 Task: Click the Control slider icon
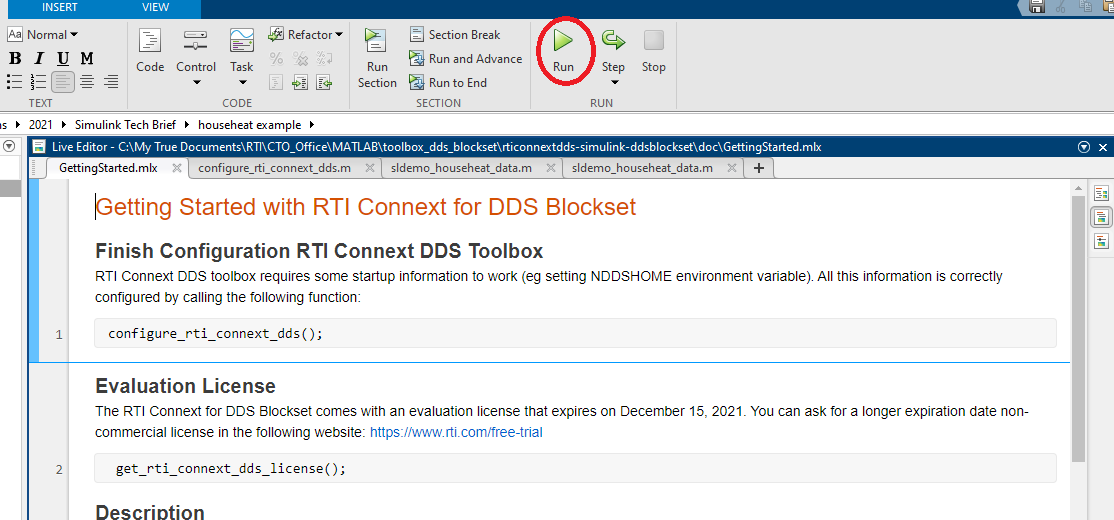point(195,40)
